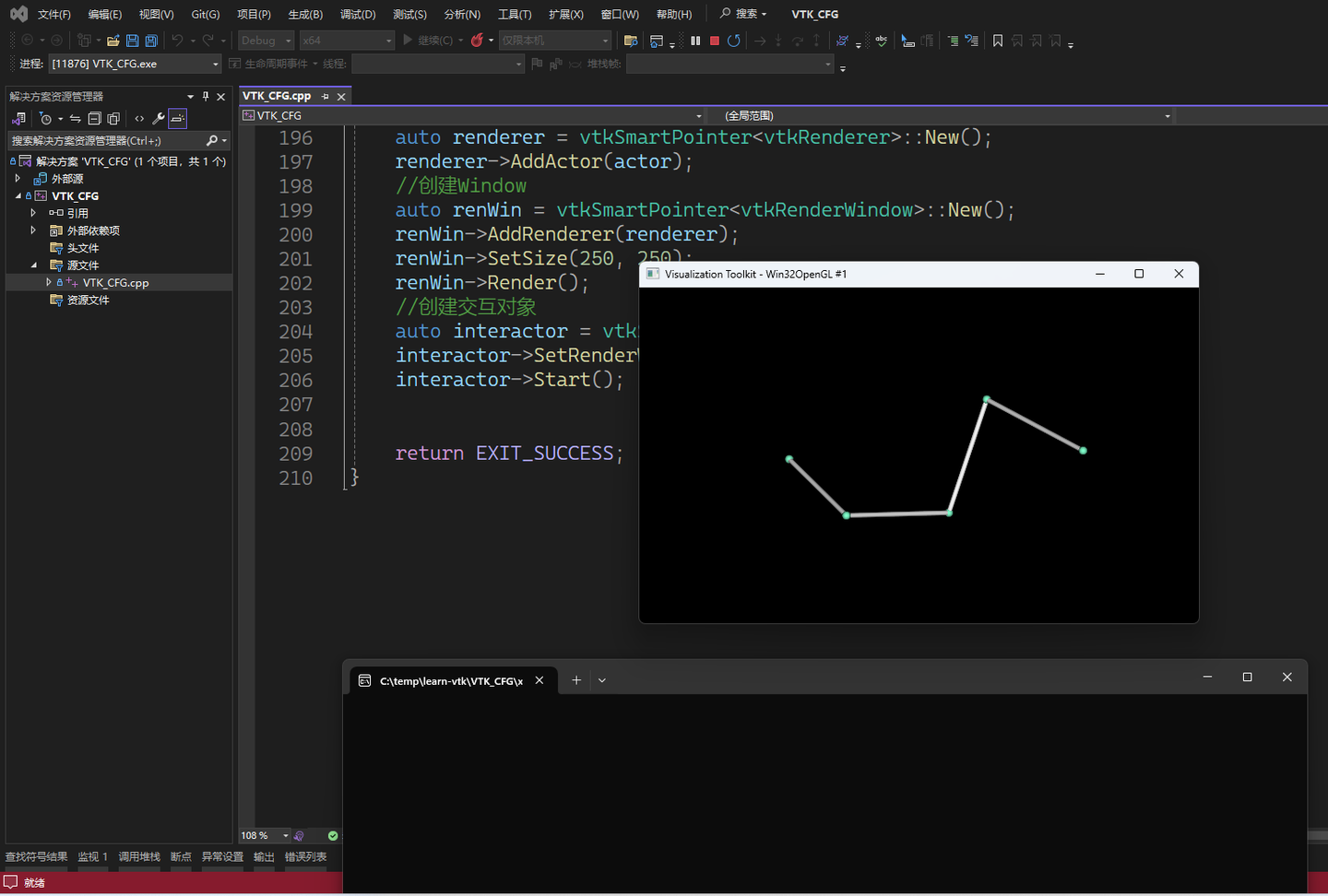Viewport: 1328px width, 896px height.
Task: Click pending changes filter clock icon
Action: [45, 118]
